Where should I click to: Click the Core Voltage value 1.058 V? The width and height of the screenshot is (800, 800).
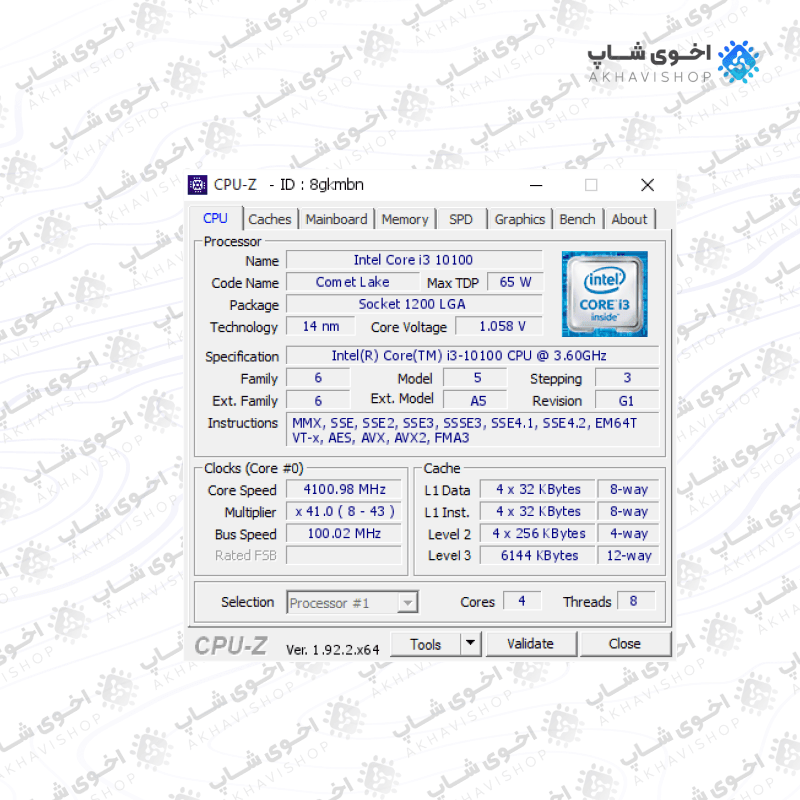coord(499,326)
